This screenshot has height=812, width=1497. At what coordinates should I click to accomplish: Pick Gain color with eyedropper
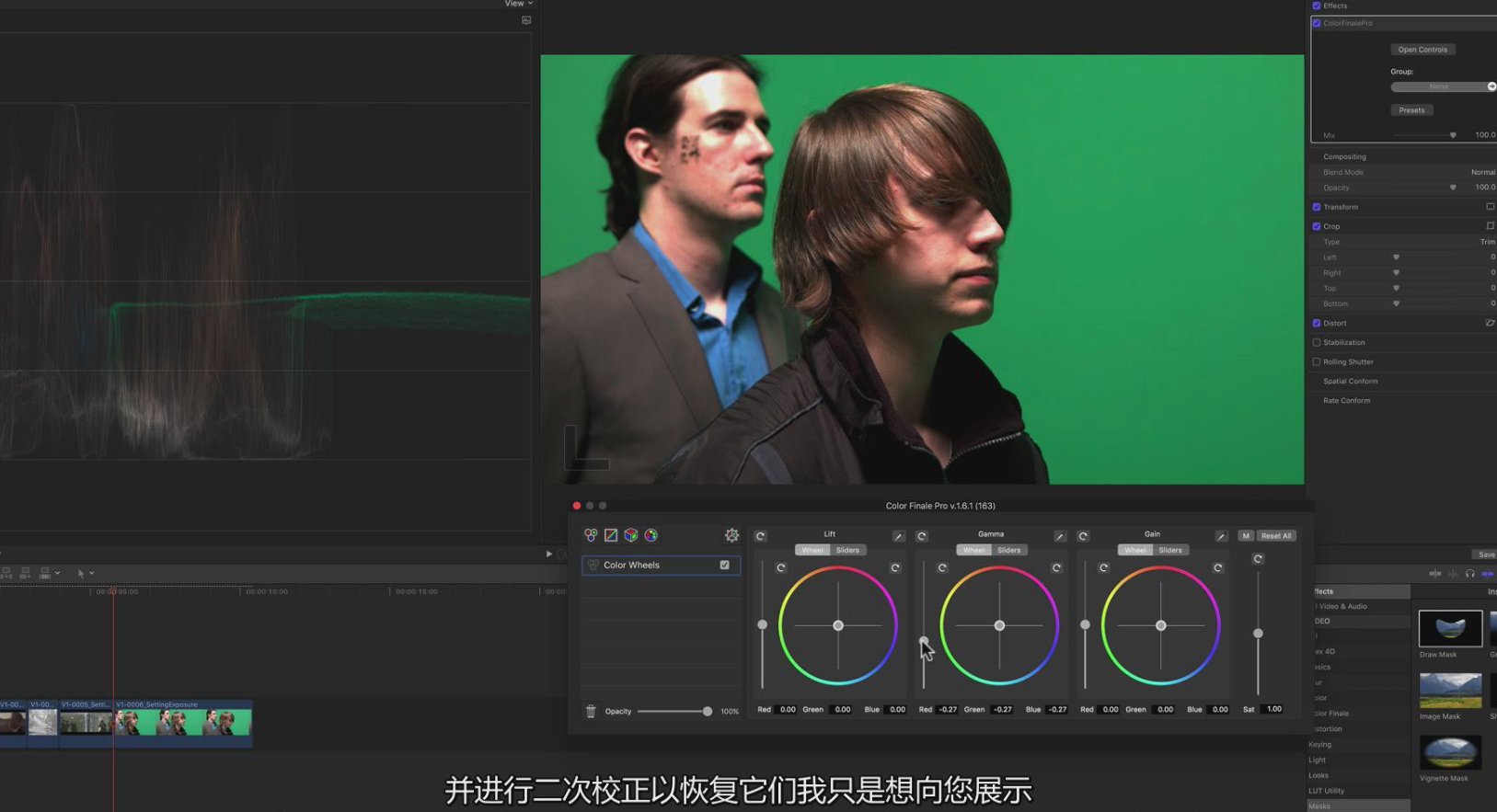(1222, 536)
